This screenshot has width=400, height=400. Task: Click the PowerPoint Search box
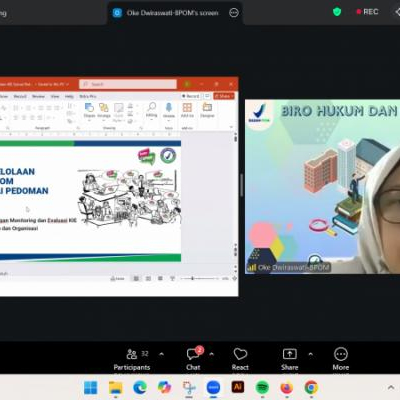(128, 84)
